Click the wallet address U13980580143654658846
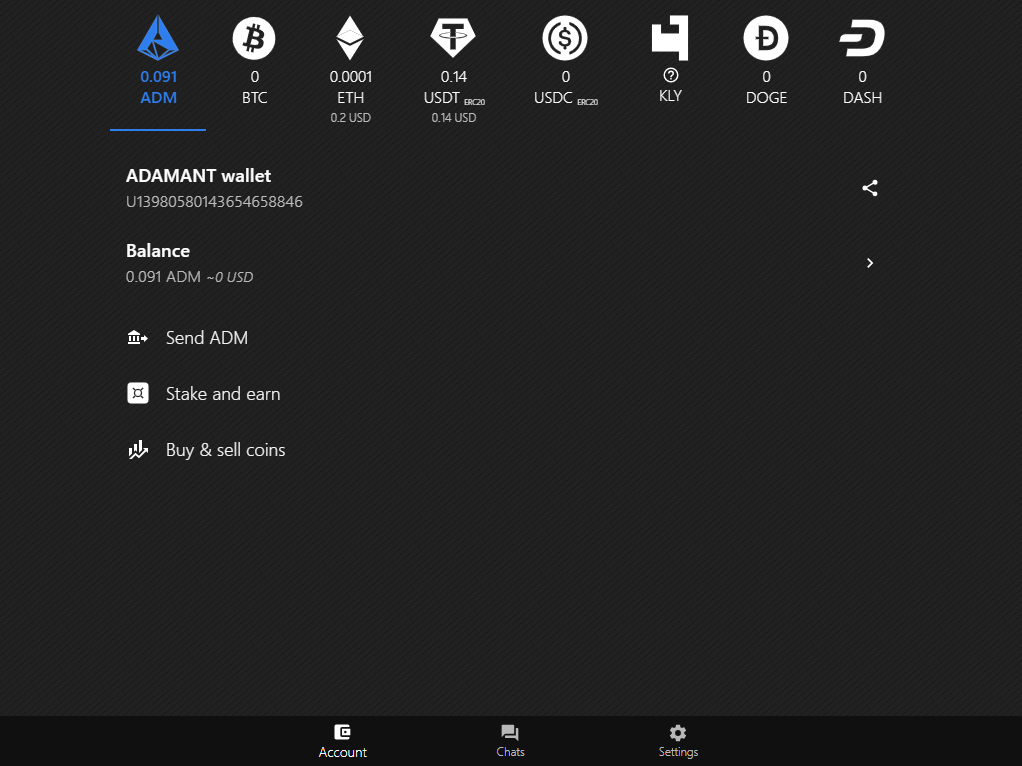Screen dimensions: 1022x766 tap(214, 201)
